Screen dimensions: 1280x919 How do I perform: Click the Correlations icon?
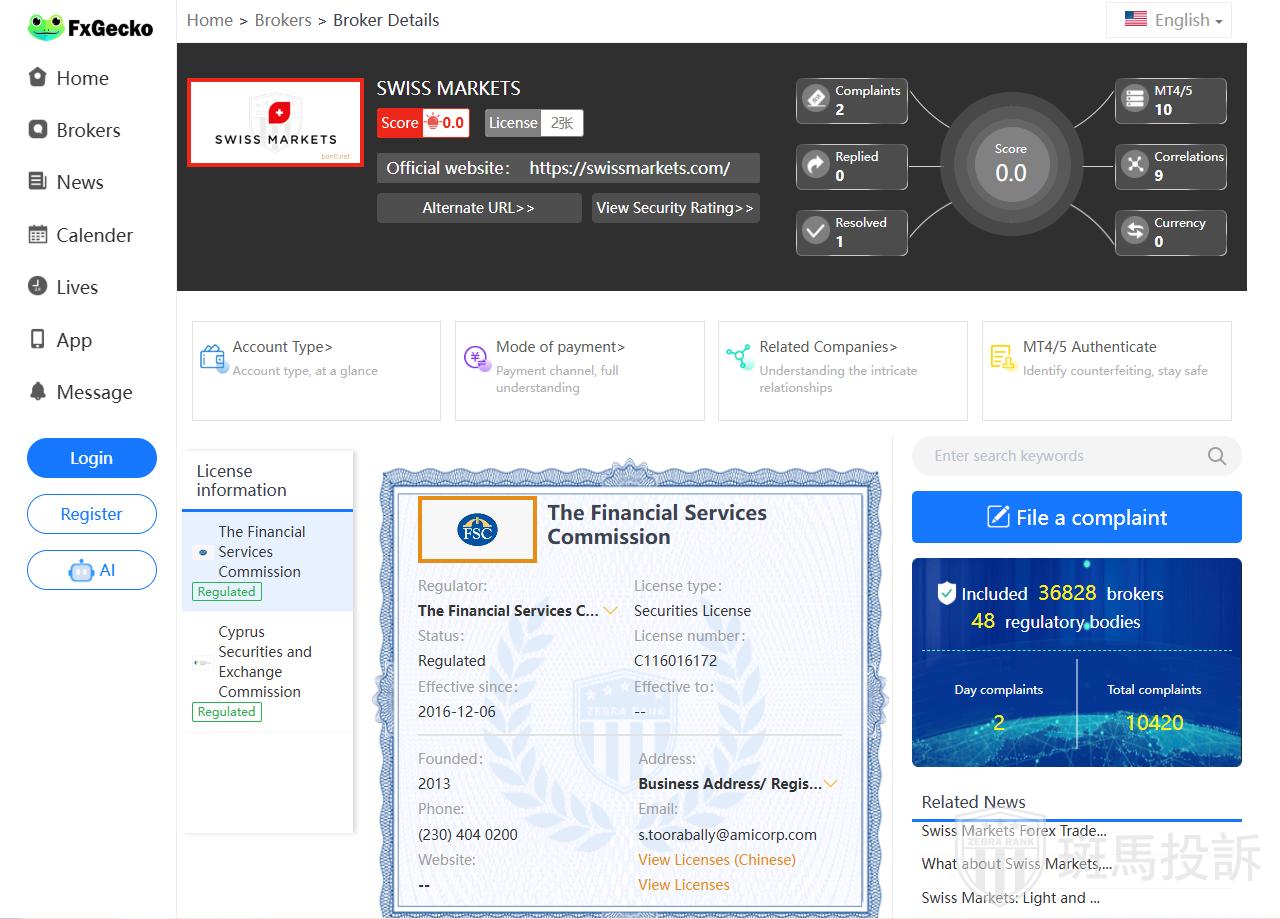pyautogui.click(x=1134, y=166)
